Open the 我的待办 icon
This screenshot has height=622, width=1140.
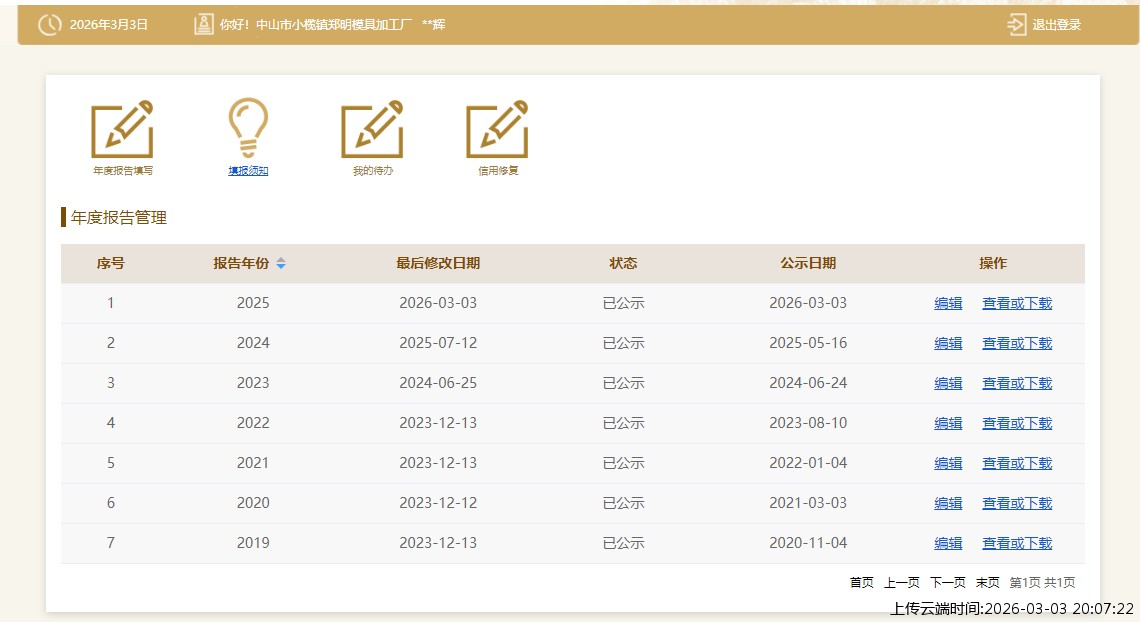tap(372, 130)
